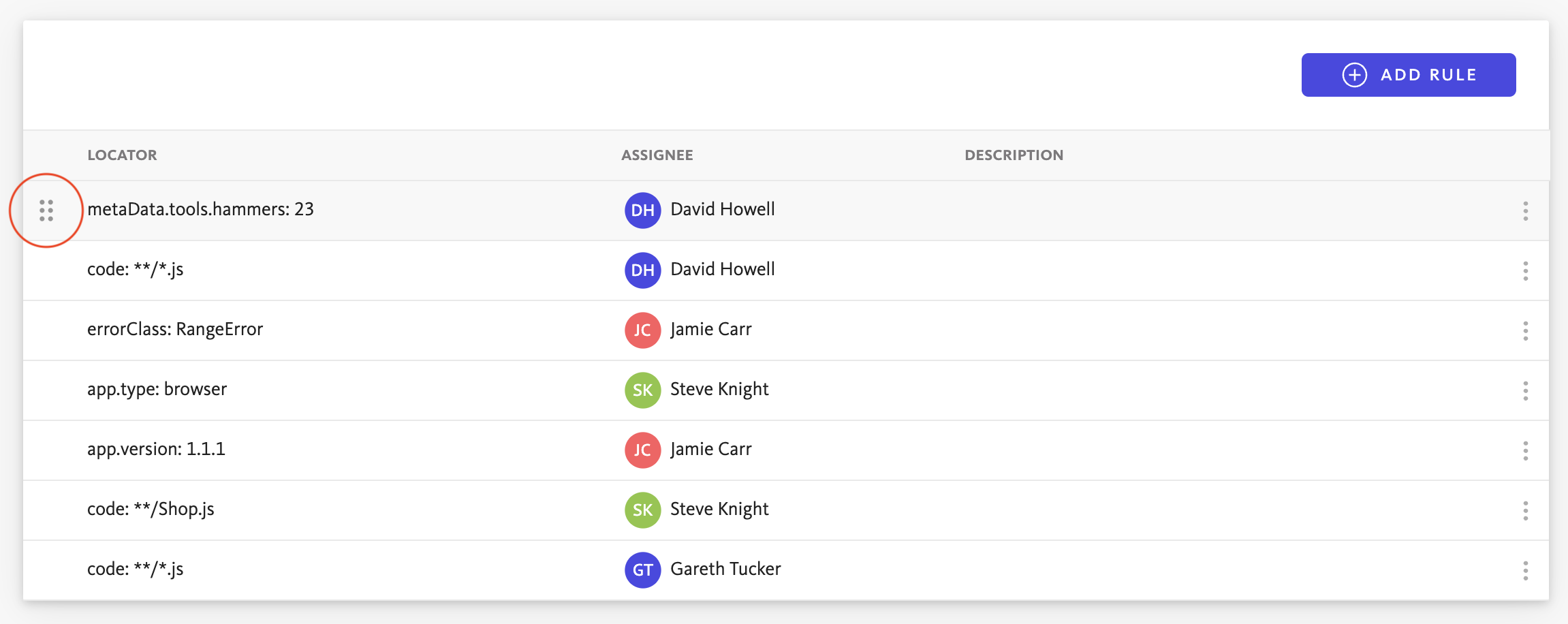
Task: Click Jamie Carr name in errorClass row
Action: click(711, 330)
